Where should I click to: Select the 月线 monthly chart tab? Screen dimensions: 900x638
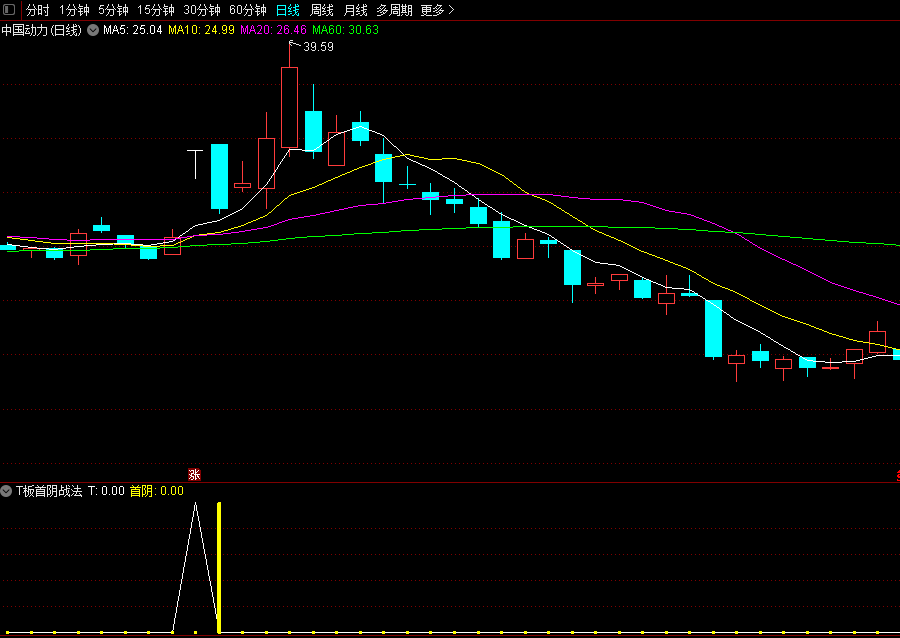355,10
